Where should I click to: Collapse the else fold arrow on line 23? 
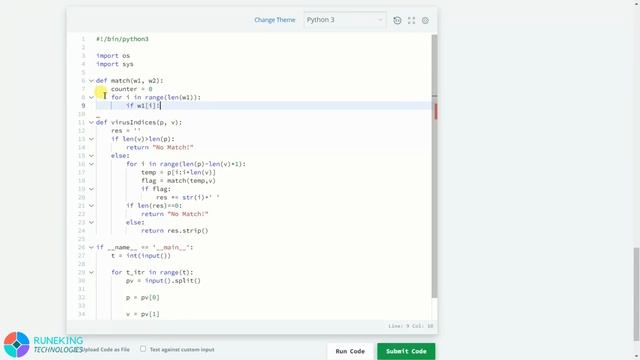91,222
